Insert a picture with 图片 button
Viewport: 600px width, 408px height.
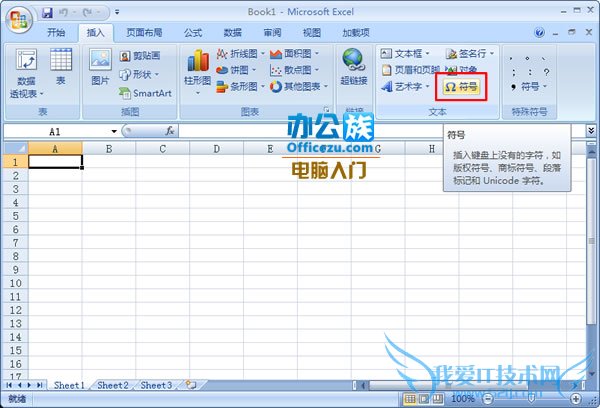pyautogui.click(x=100, y=67)
